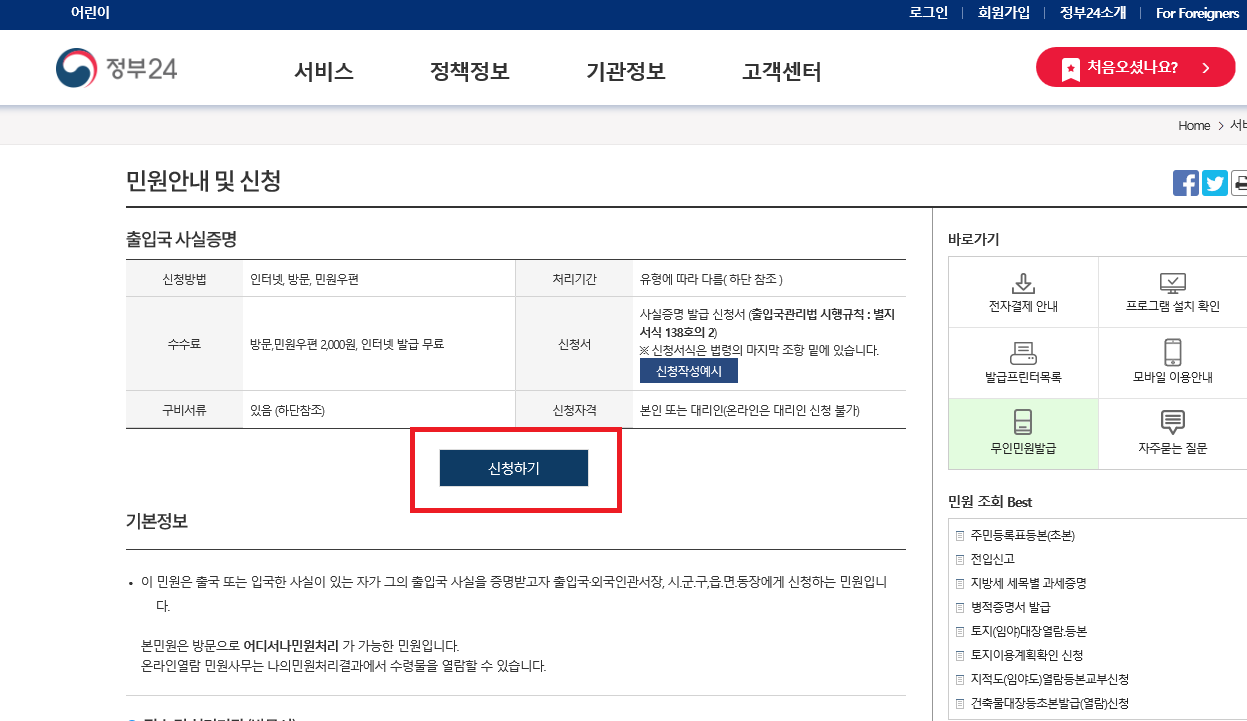
Task: Click 신청자격 table header cell
Action: [574, 410]
